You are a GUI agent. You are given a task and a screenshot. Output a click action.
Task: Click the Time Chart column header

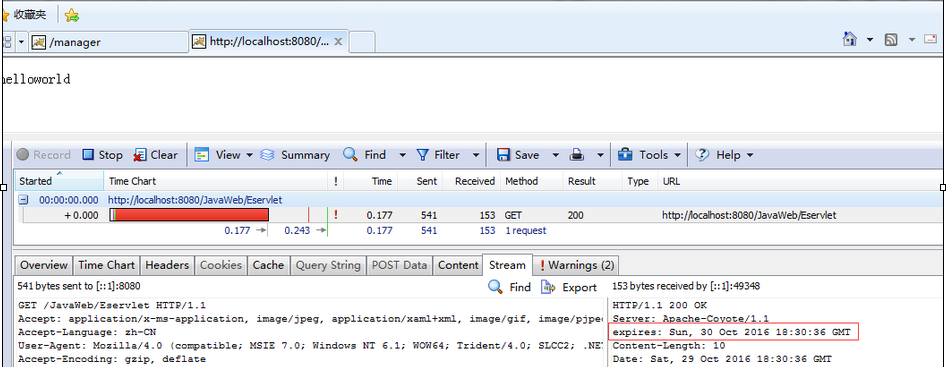(x=215, y=181)
